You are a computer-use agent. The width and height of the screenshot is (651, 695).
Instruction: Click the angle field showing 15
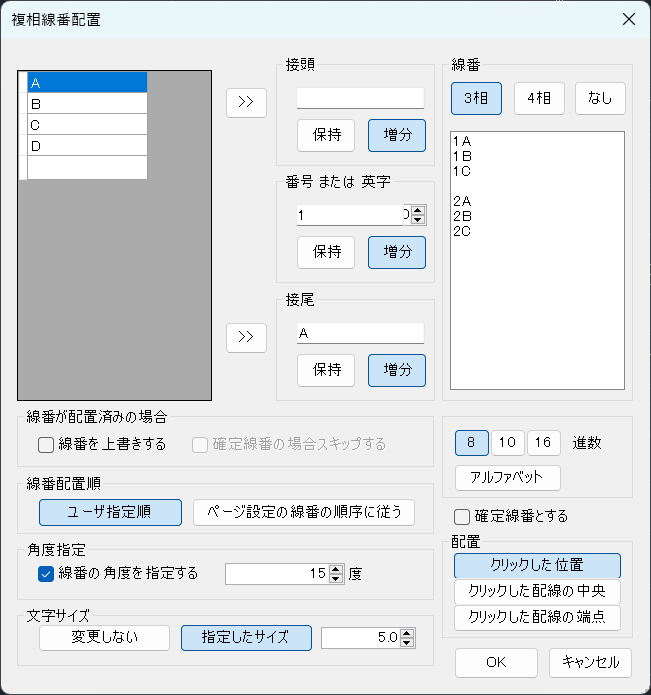277,574
